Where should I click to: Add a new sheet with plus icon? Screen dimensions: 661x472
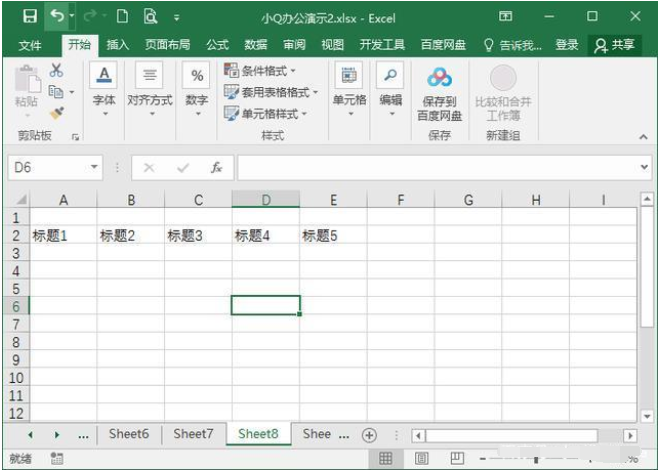click(x=369, y=435)
